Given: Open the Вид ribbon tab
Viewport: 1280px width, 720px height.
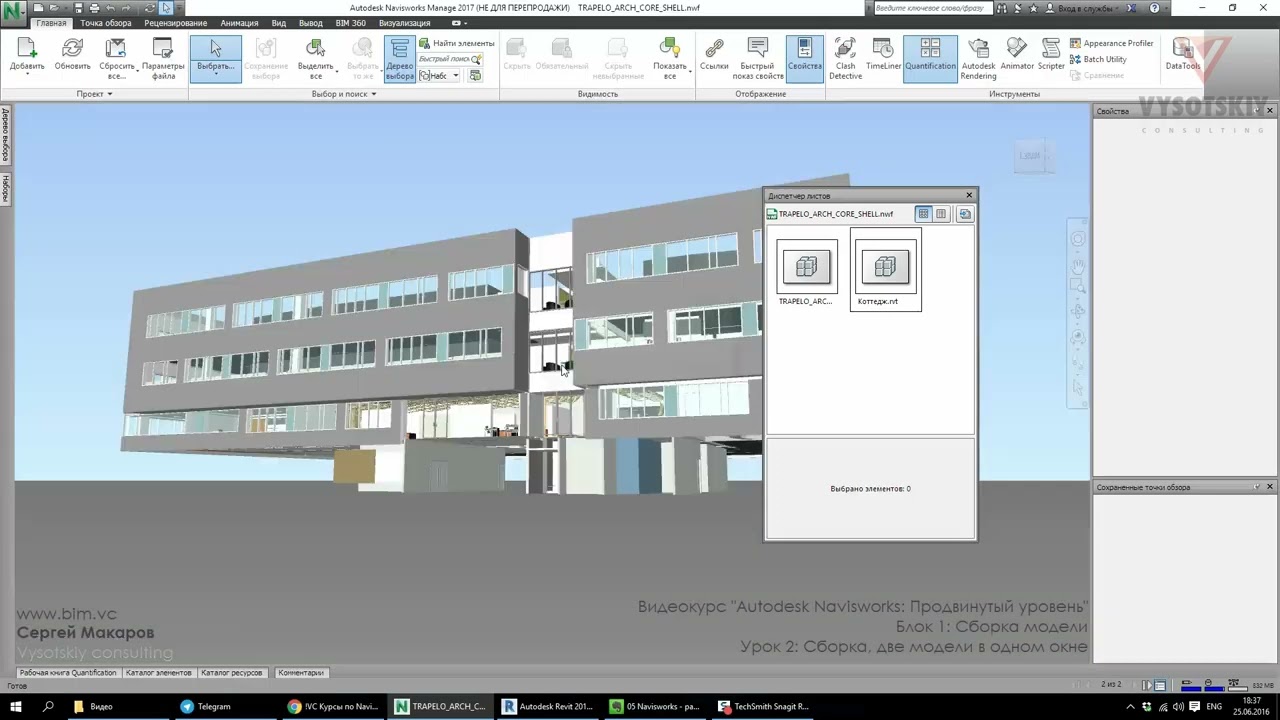Looking at the screenshot, I should (x=279, y=23).
